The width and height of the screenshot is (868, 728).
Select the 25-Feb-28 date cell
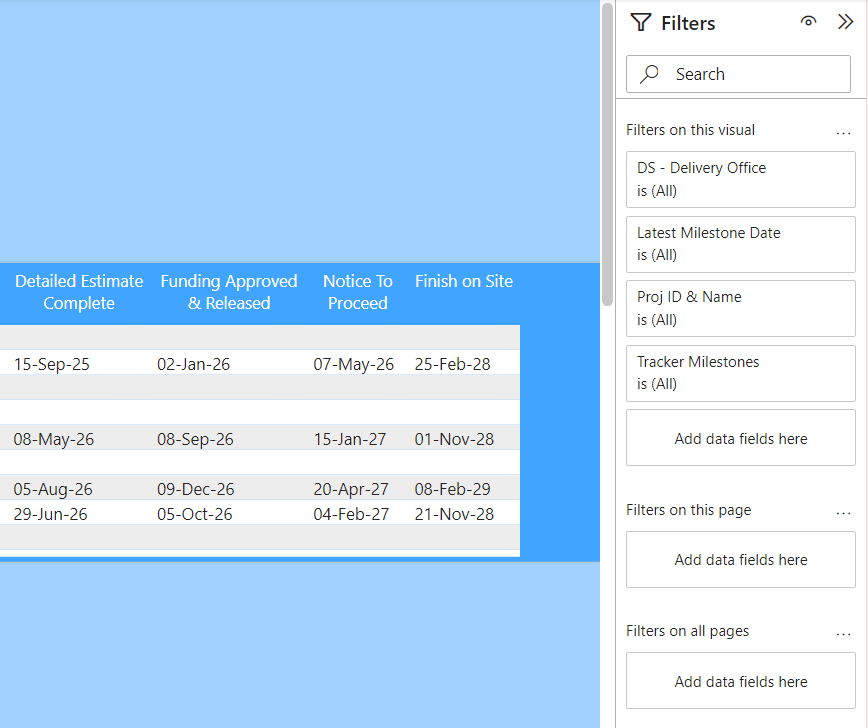pos(452,364)
